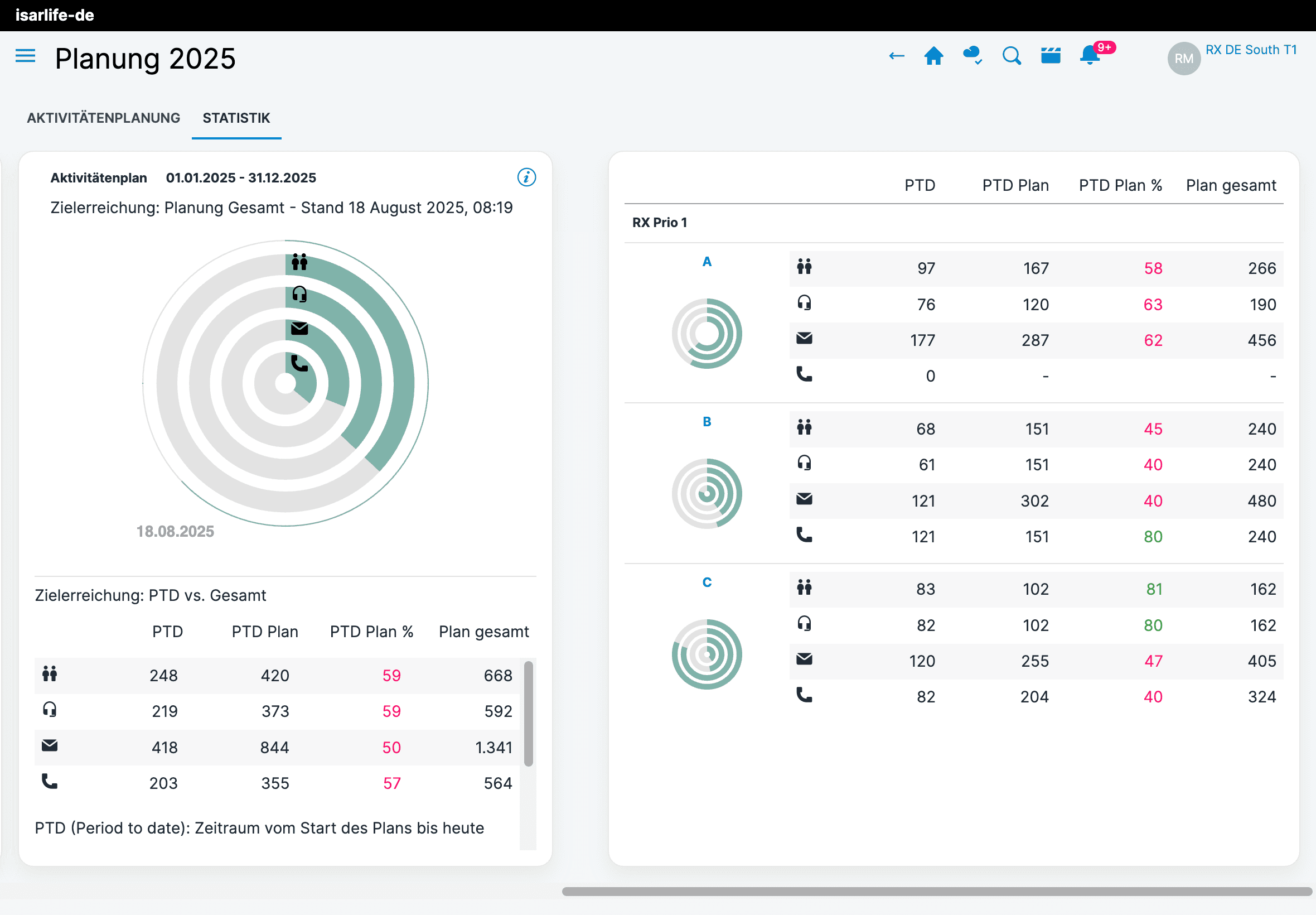Click the vertical scrollbar in PTD table

click(x=528, y=714)
